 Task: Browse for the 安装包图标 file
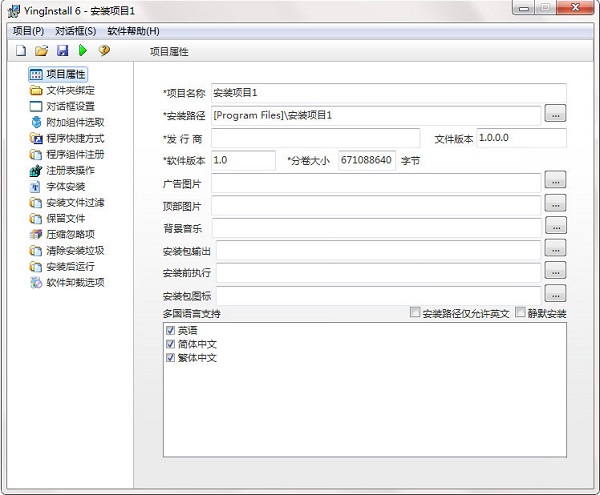(x=555, y=293)
